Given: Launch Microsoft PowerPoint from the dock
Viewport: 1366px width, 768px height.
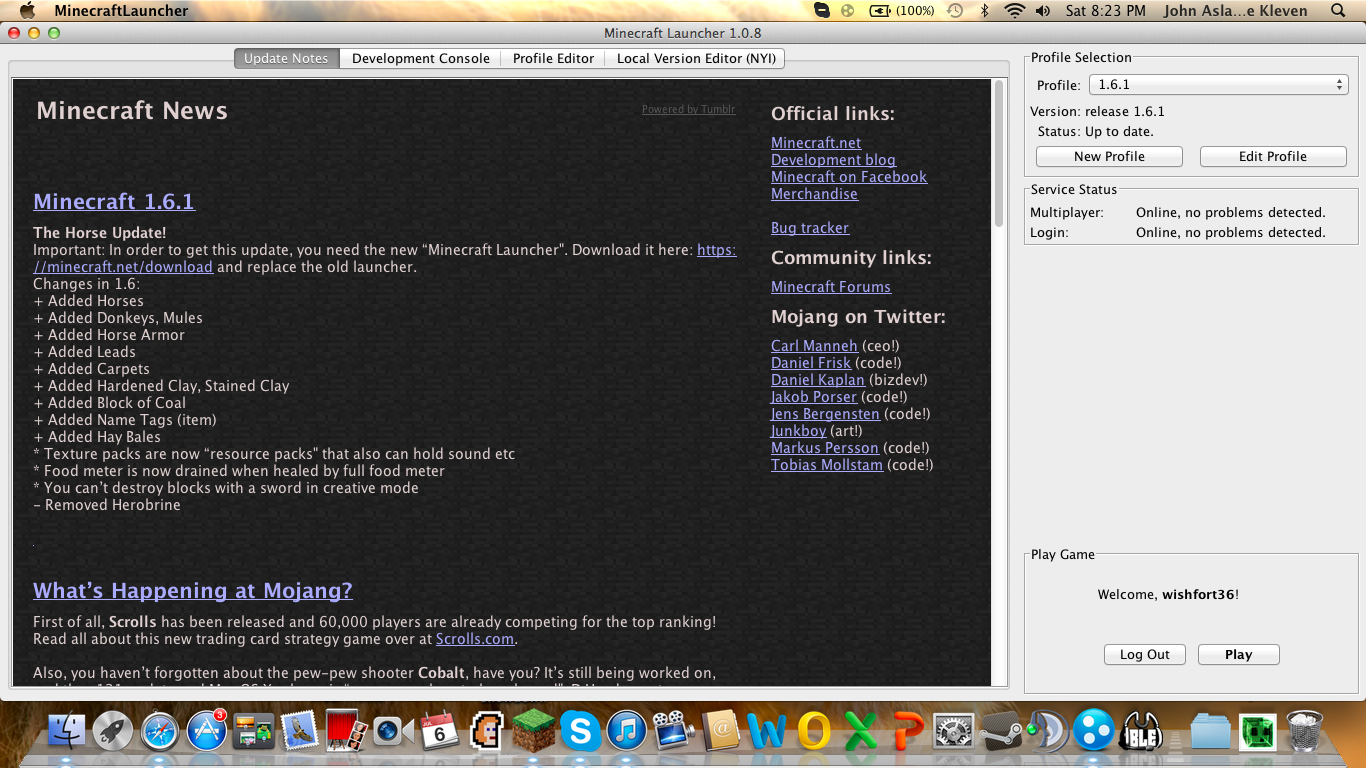Looking at the screenshot, I should [x=907, y=730].
